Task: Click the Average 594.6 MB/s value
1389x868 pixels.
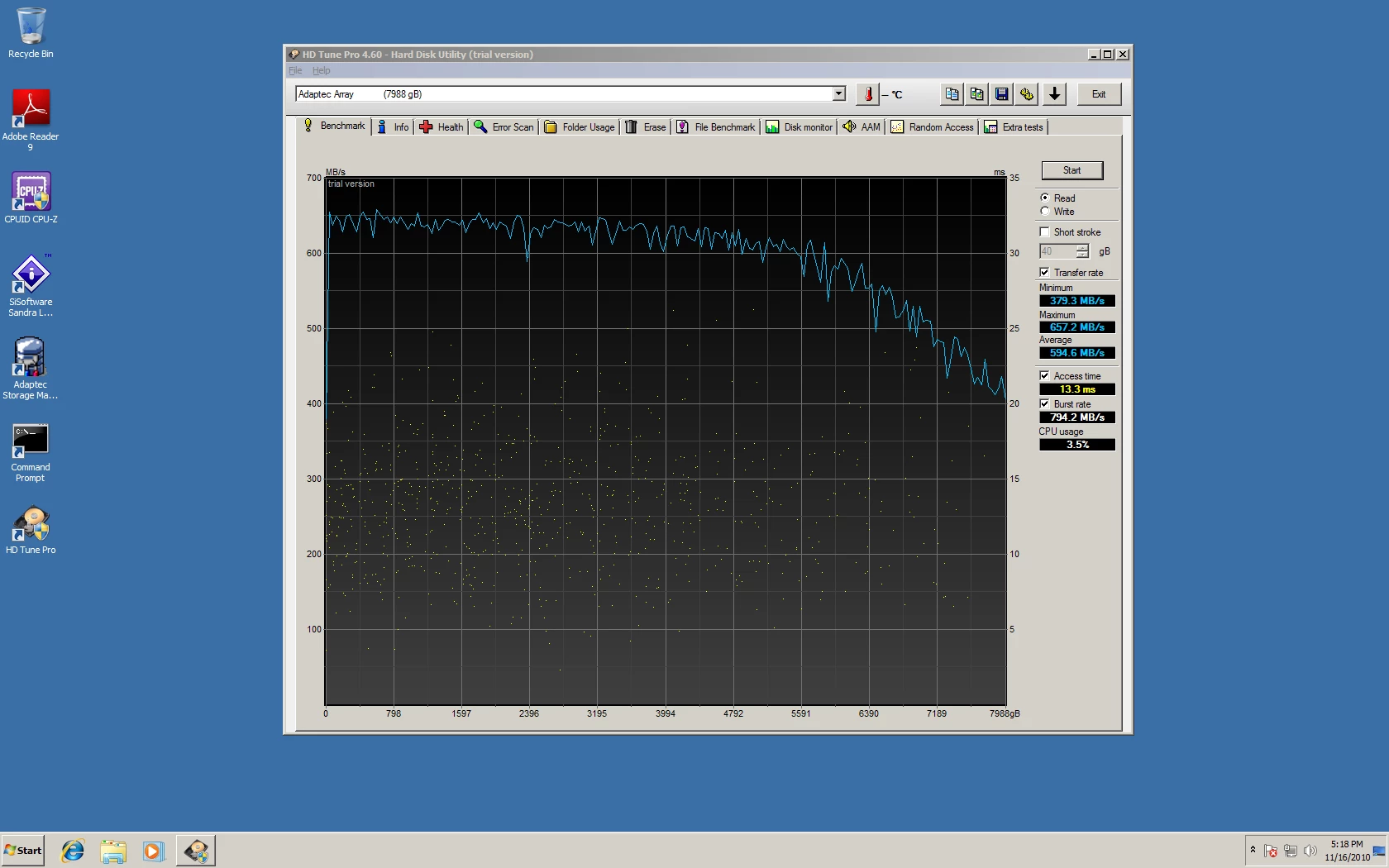Action: [x=1077, y=353]
